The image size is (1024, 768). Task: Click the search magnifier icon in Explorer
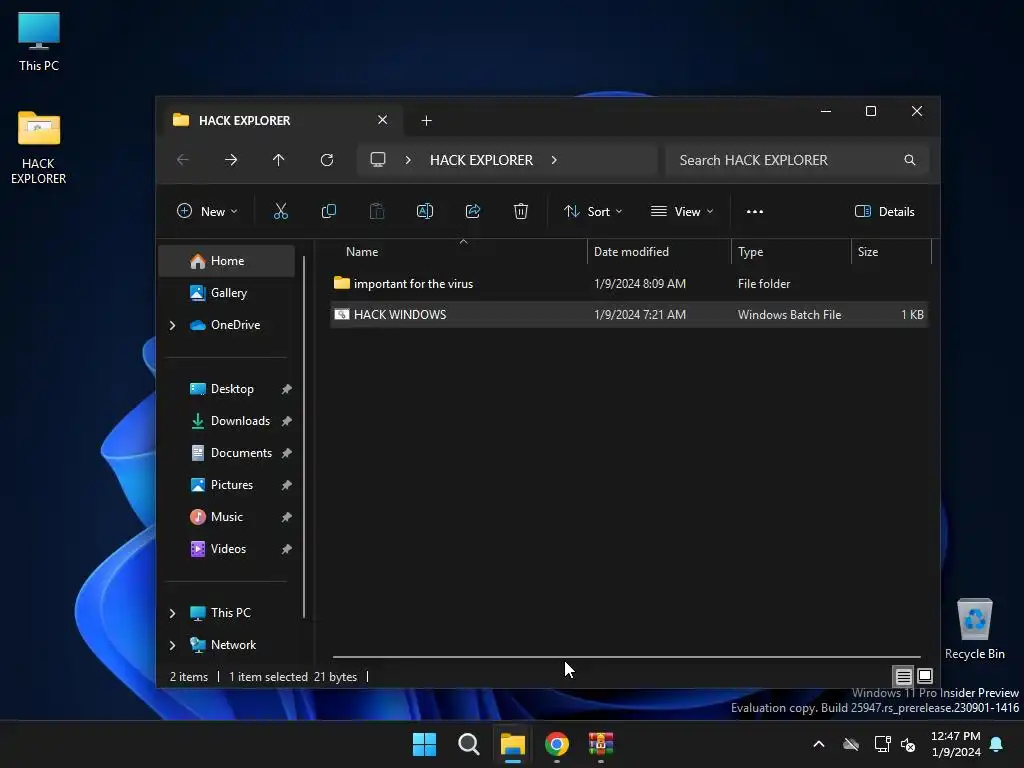910,160
